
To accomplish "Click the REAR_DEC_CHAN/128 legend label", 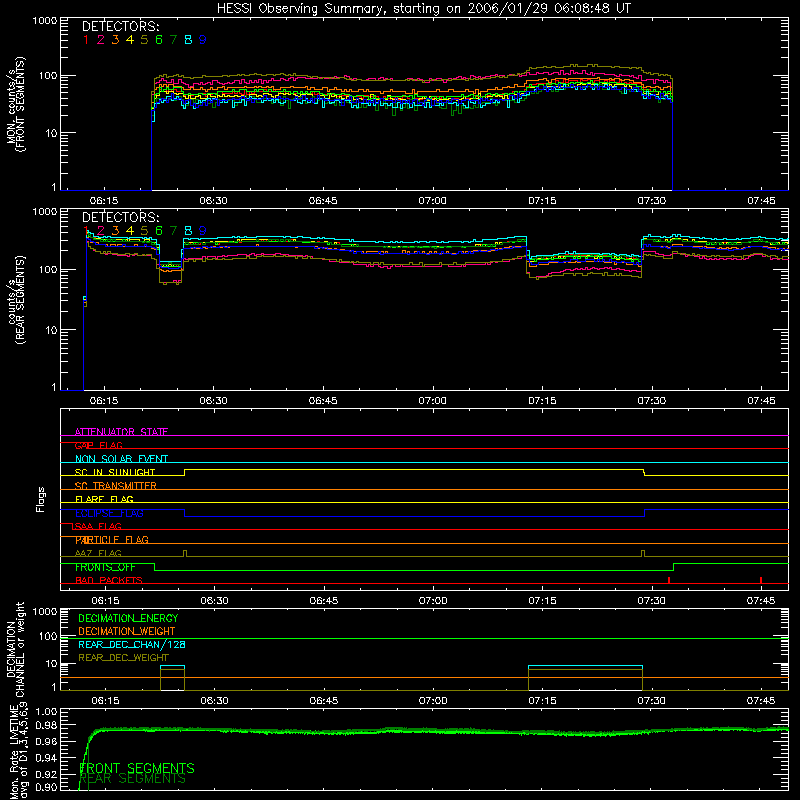I will click(x=132, y=645).
